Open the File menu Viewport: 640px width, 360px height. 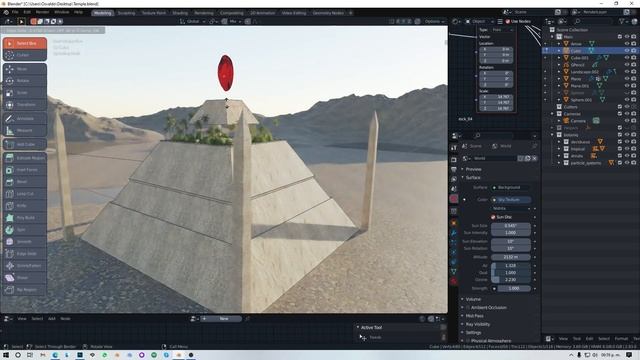pyautogui.click(x=15, y=12)
